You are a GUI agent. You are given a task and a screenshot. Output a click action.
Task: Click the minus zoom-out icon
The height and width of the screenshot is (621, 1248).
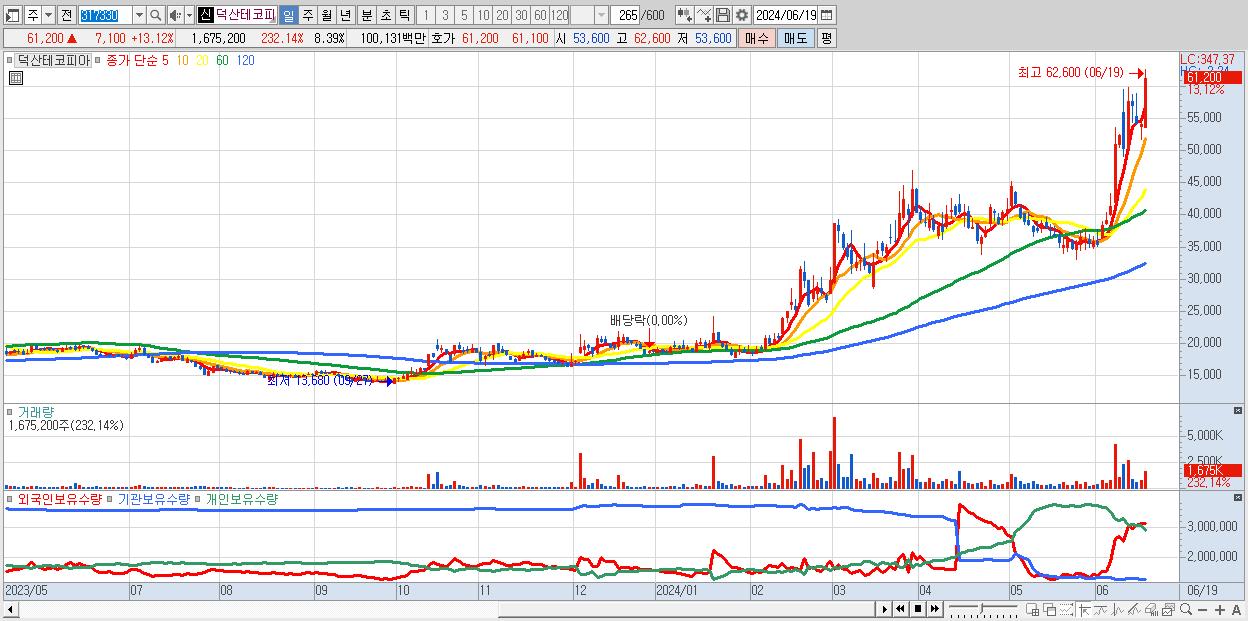[1202, 610]
